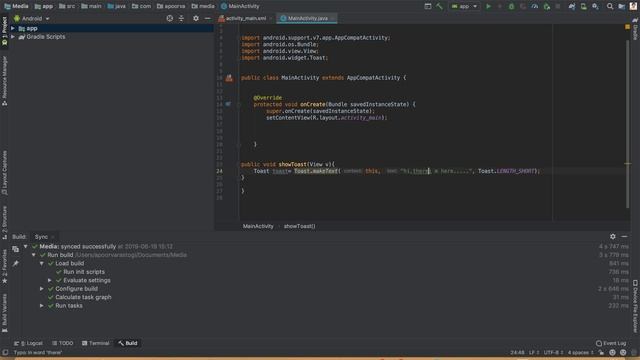640x360 pixels.
Task: Click the override gutter icon at line 14
Action: (x=228, y=104)
